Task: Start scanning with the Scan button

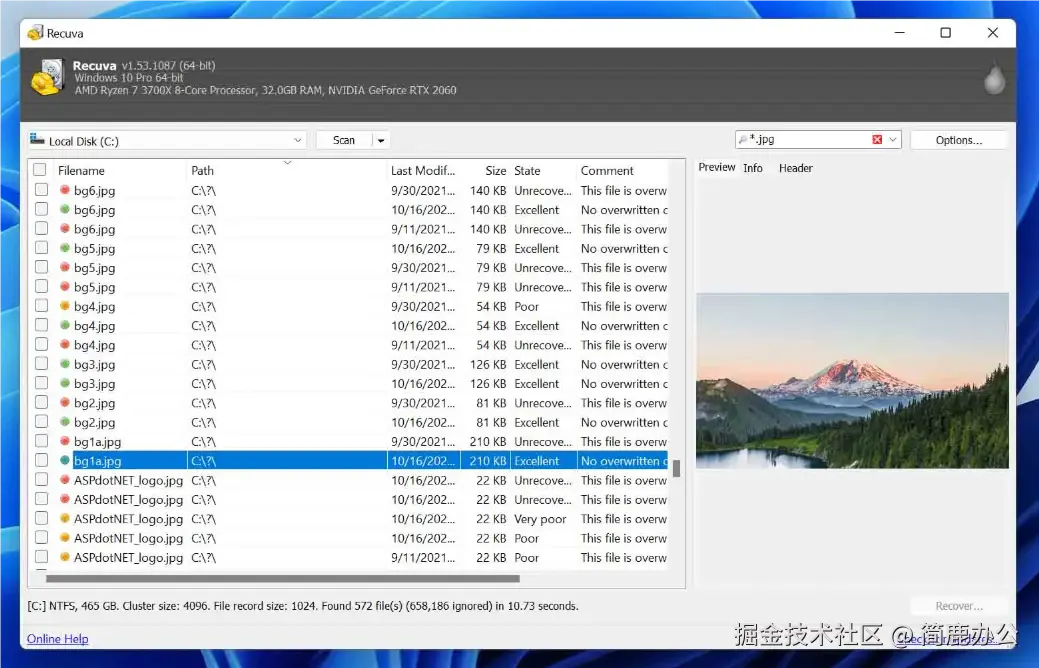Action: [344, 140]
